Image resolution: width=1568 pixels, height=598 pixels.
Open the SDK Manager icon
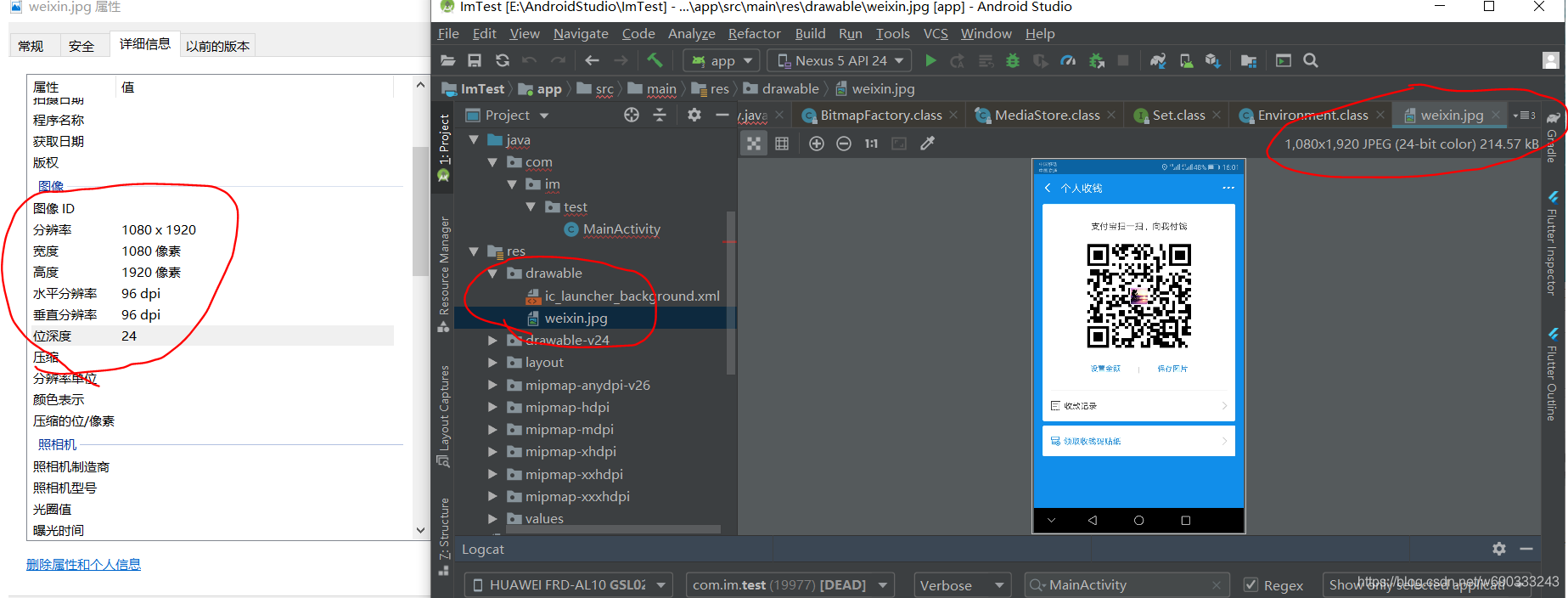tap(1213, 60)
